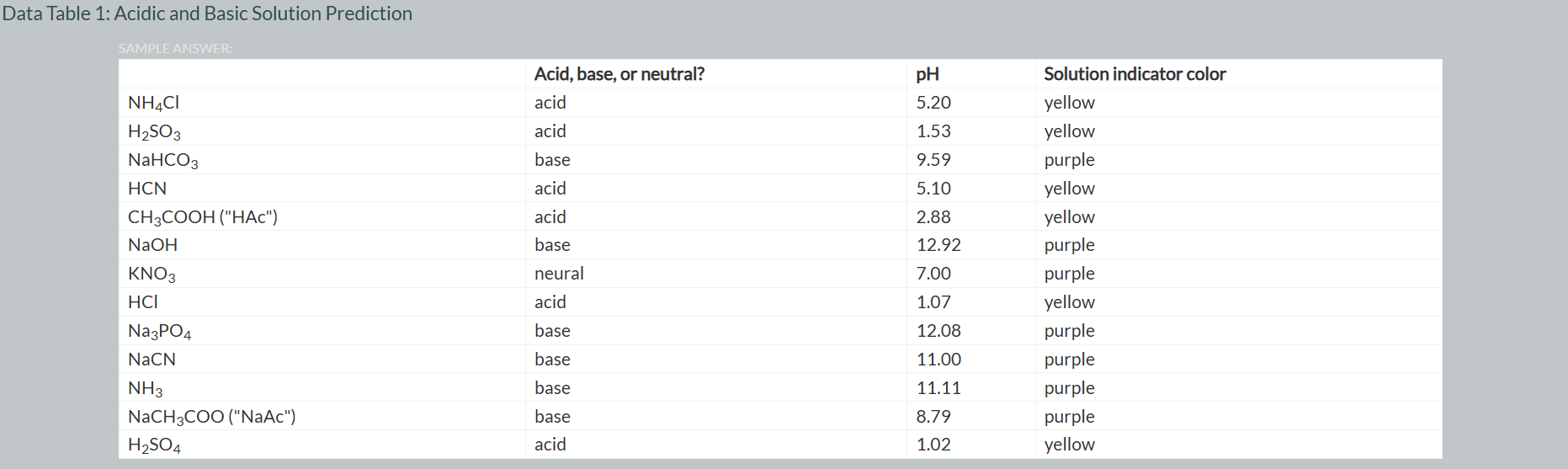Click the Na3PO4 compound cell
The width and height of the screenshot is (1568, 469).
pyautogui.click(x=159, y=331)
